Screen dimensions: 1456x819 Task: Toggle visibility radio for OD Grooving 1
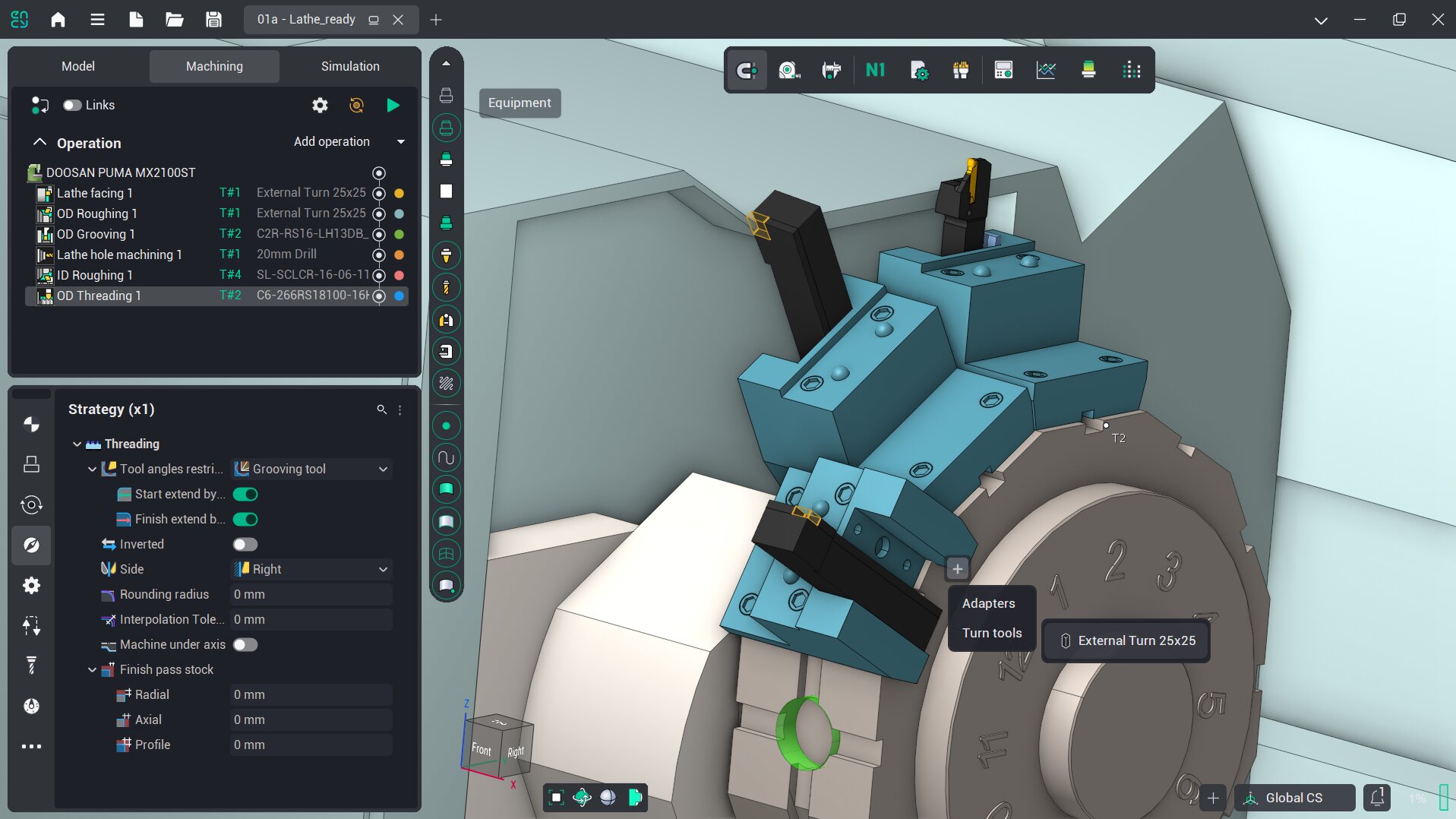point(379,234)
